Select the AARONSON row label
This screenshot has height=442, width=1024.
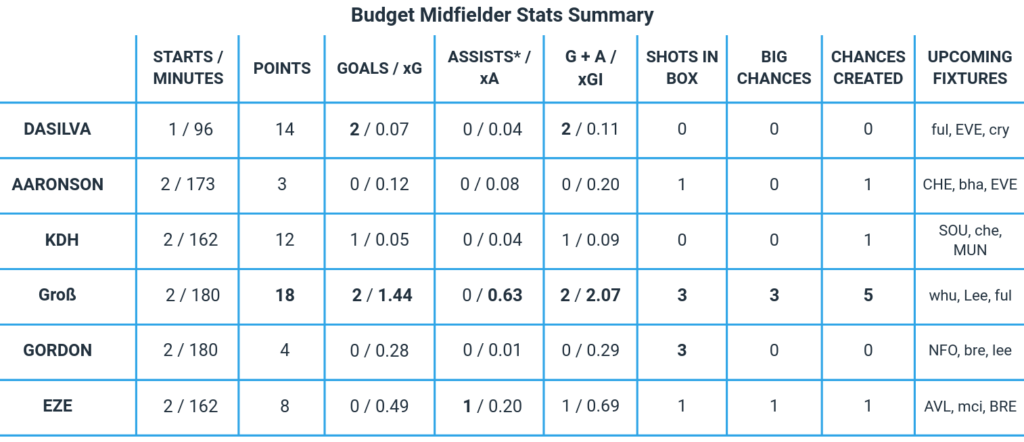(68, 184)
